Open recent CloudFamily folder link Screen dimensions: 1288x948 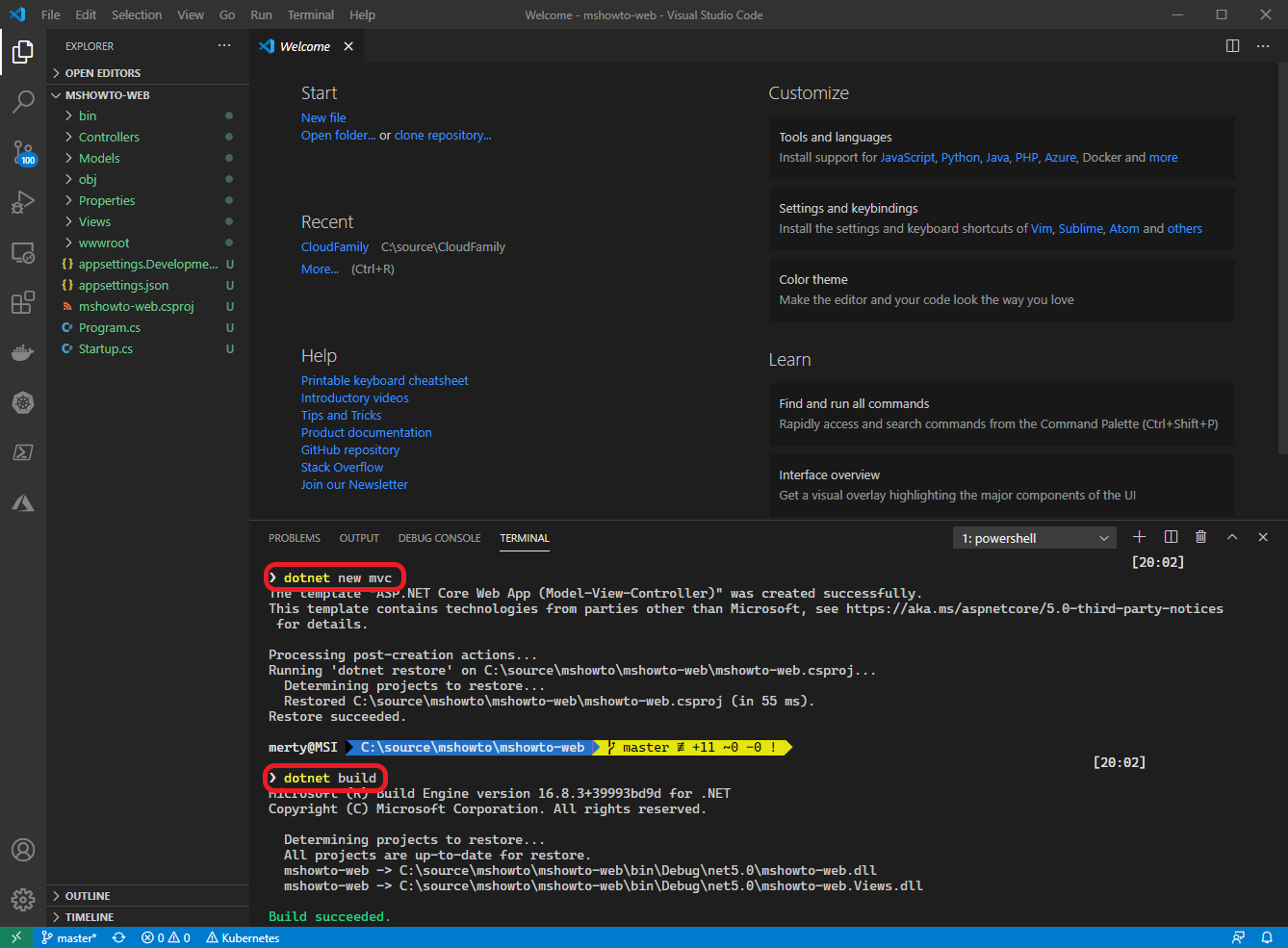[335, 246]
